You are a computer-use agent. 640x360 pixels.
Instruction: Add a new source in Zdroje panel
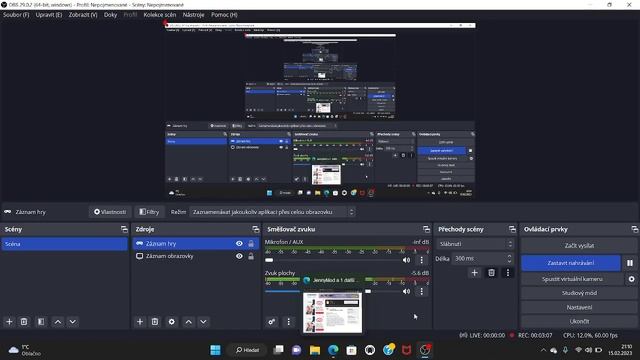click(140, 322)
